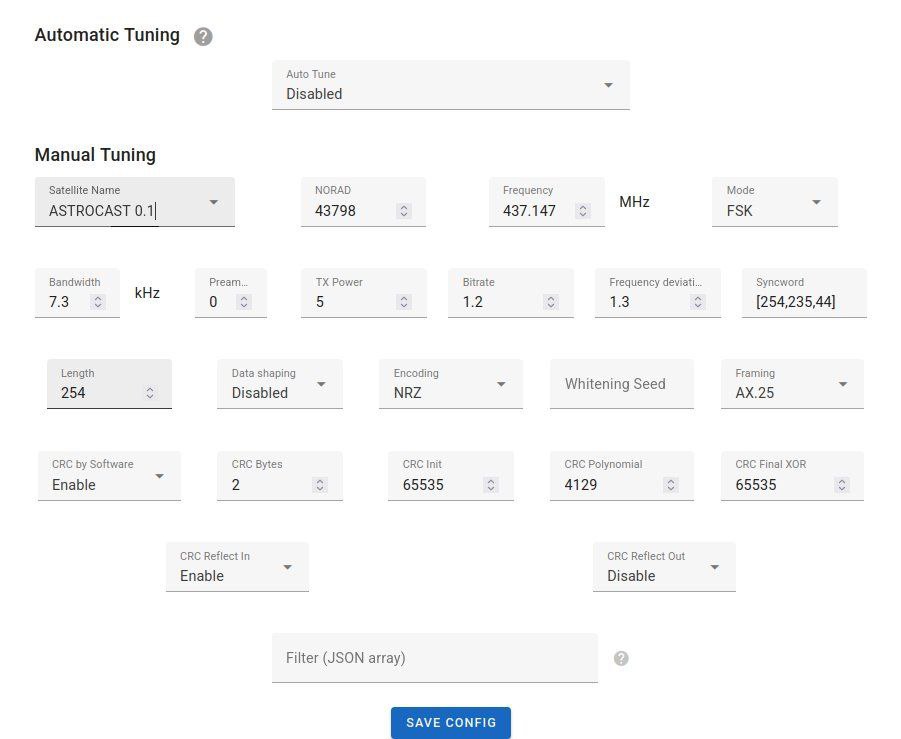The image size is (901, 739).
Task: Click the Whitening Seed field
Action: tap(621, 384)
